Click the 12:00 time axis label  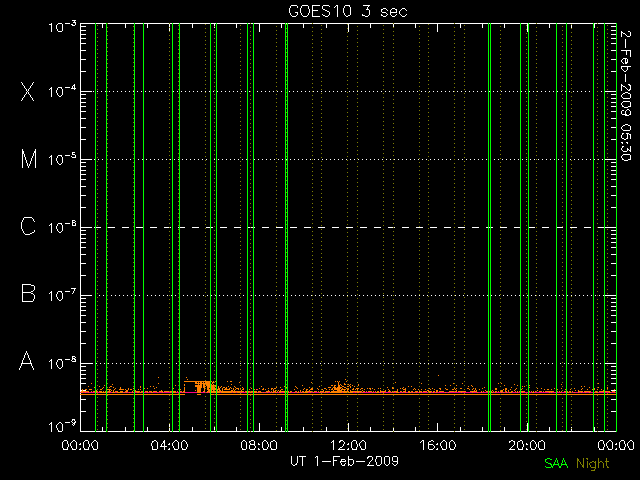[348, 445]
